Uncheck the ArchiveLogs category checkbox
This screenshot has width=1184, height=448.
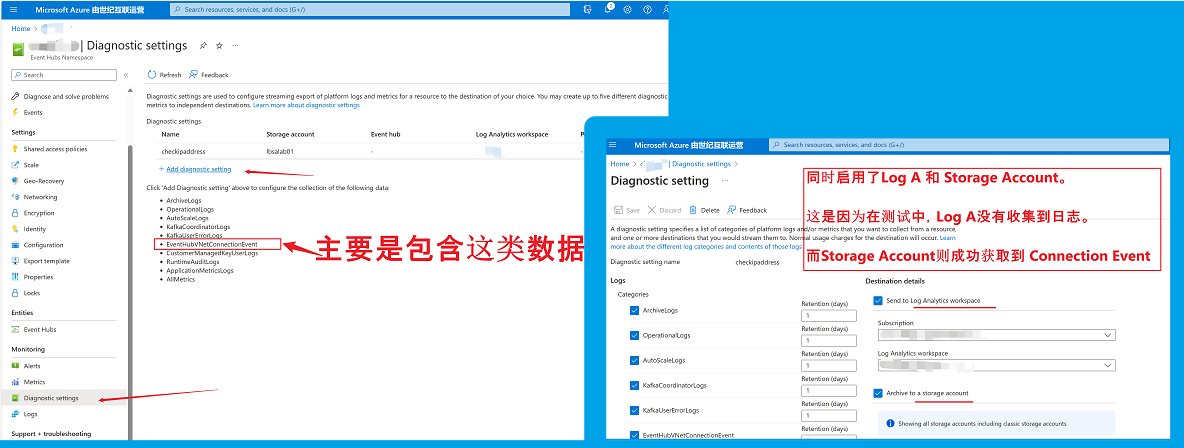click(x=635, y=311)
